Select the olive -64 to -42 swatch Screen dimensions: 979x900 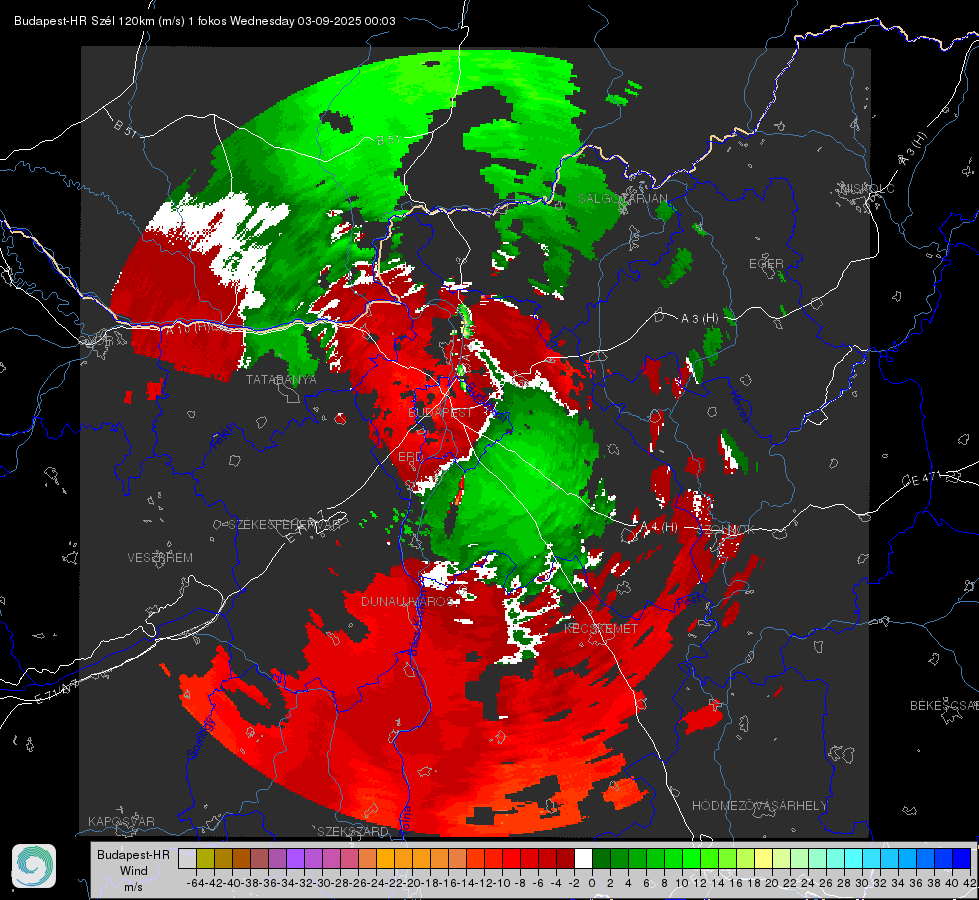pyautogui.click(x=205, y=859)
